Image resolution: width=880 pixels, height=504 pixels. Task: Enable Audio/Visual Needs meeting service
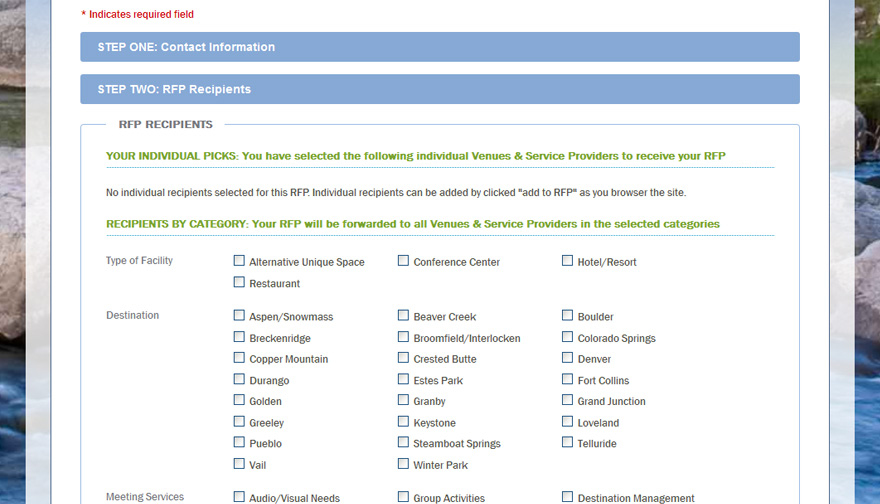coord(239,497)
